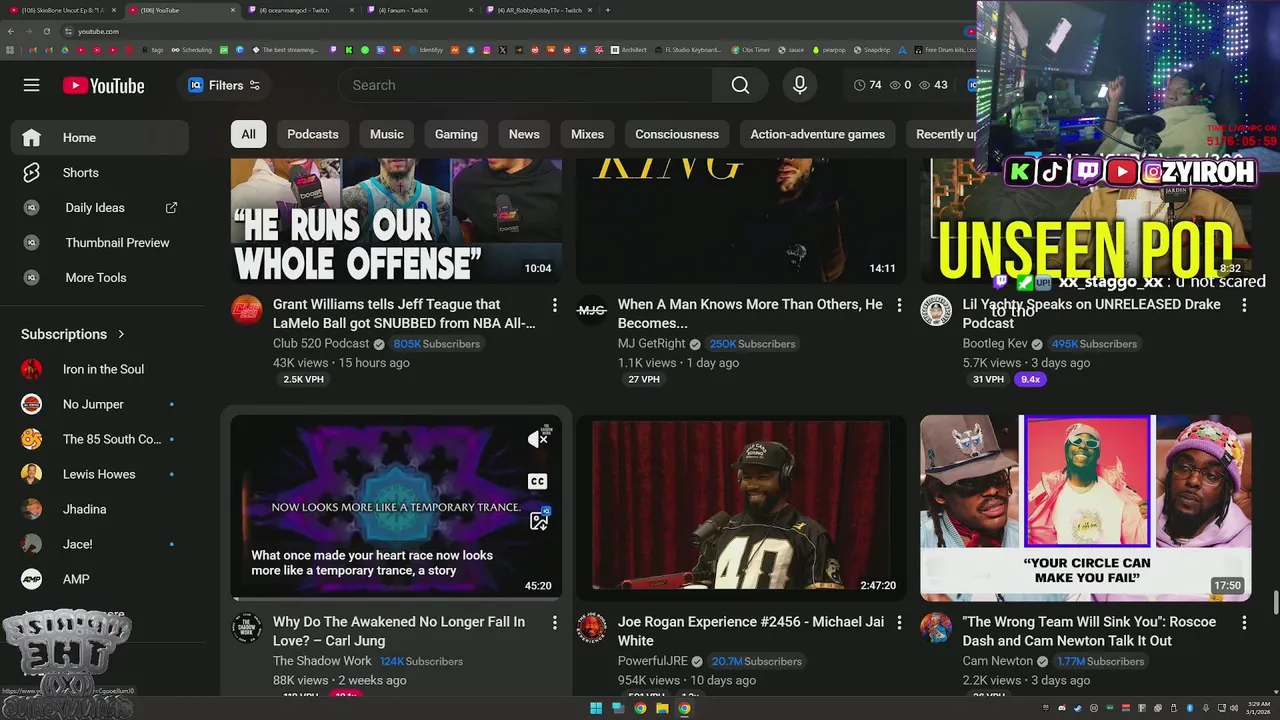Open File Explorer from taskbar
The height and width of the screenshot is (720, 1280).
click(662, 708)
